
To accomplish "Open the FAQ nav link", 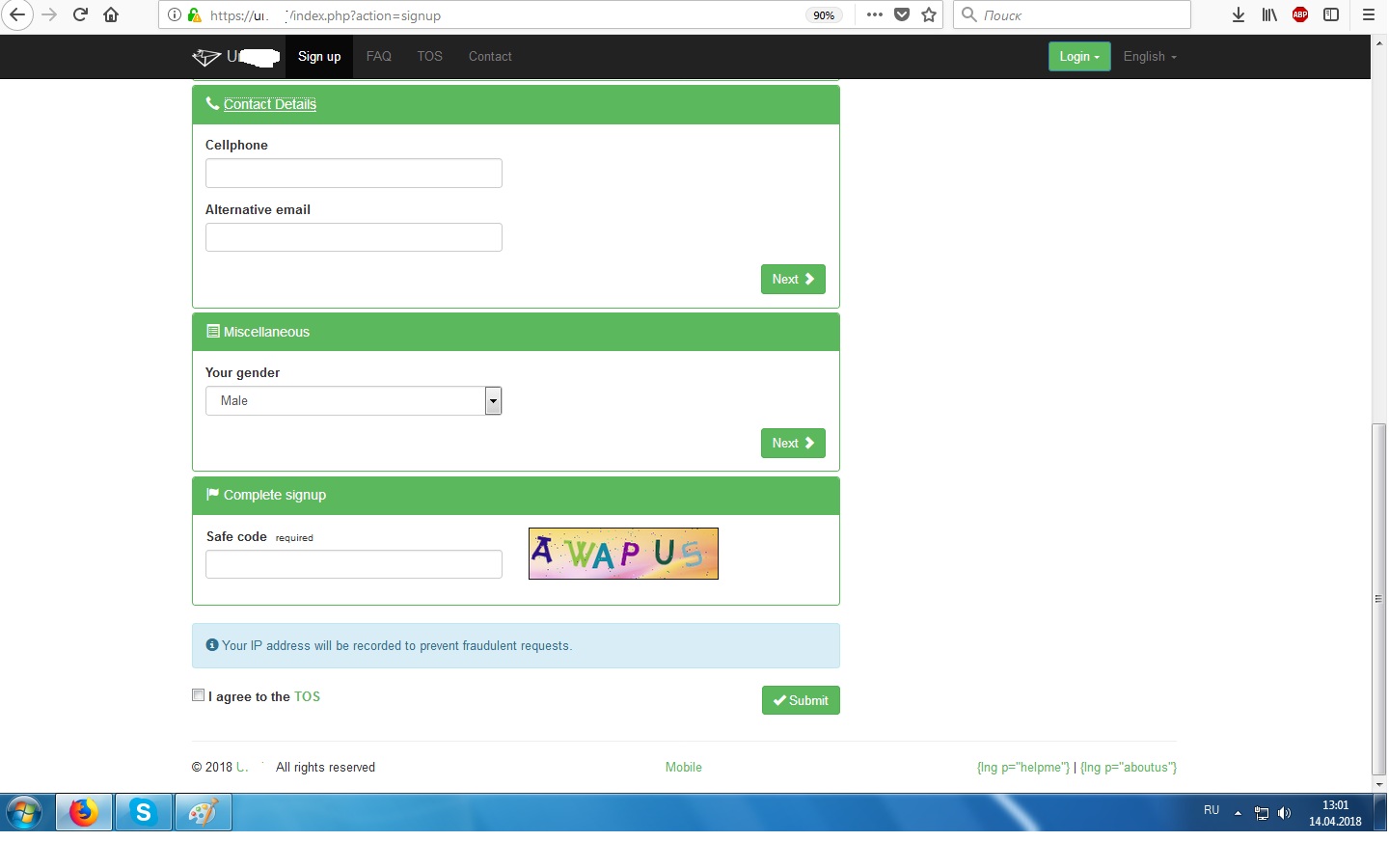I will pyautogui.click(x=379, y=57).
